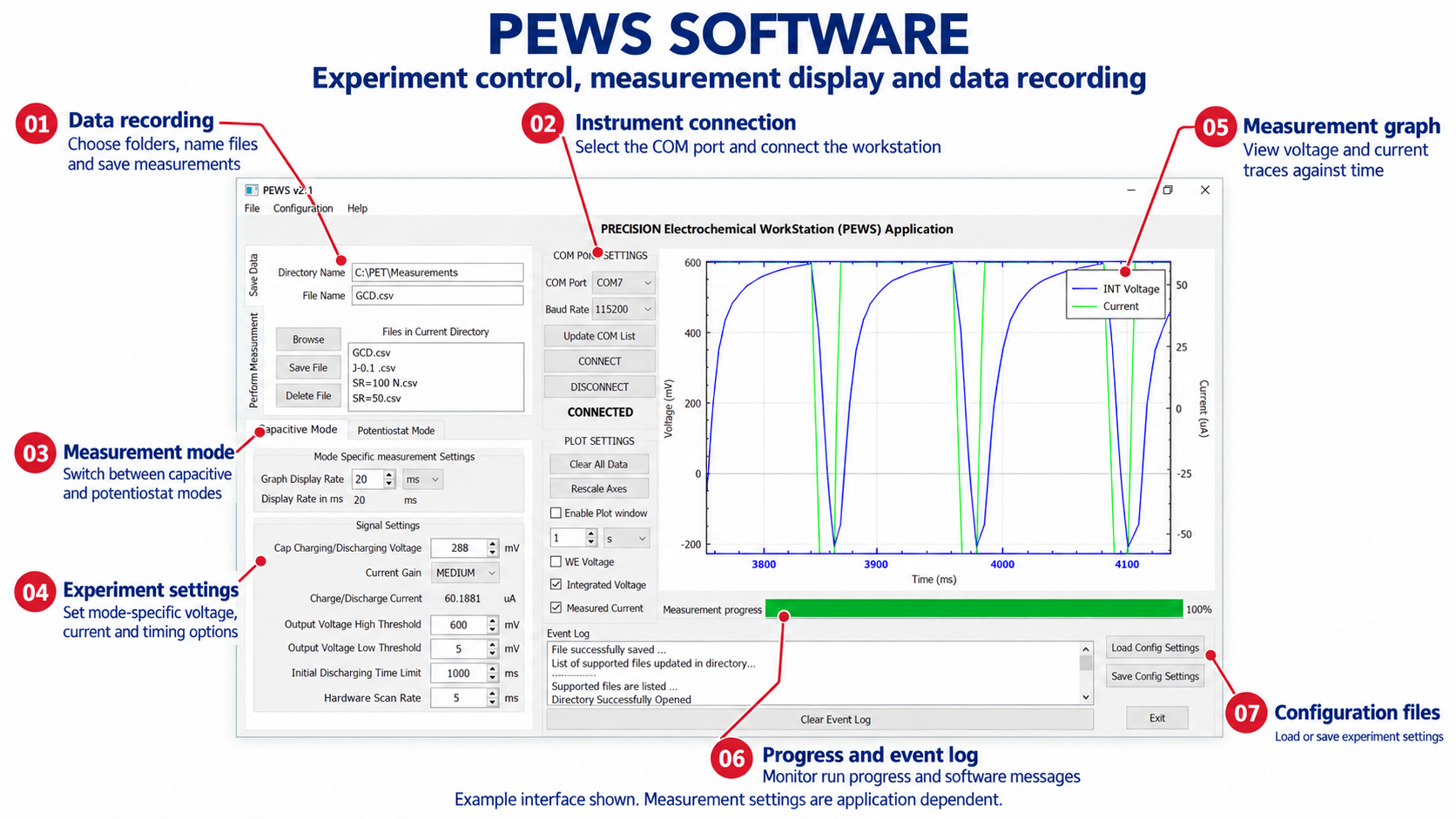This screenshot has width=1456, height=819.
Task: Toggle the WE Voltage checkbox
Action: pyautogui.click(x=556, y=562)
